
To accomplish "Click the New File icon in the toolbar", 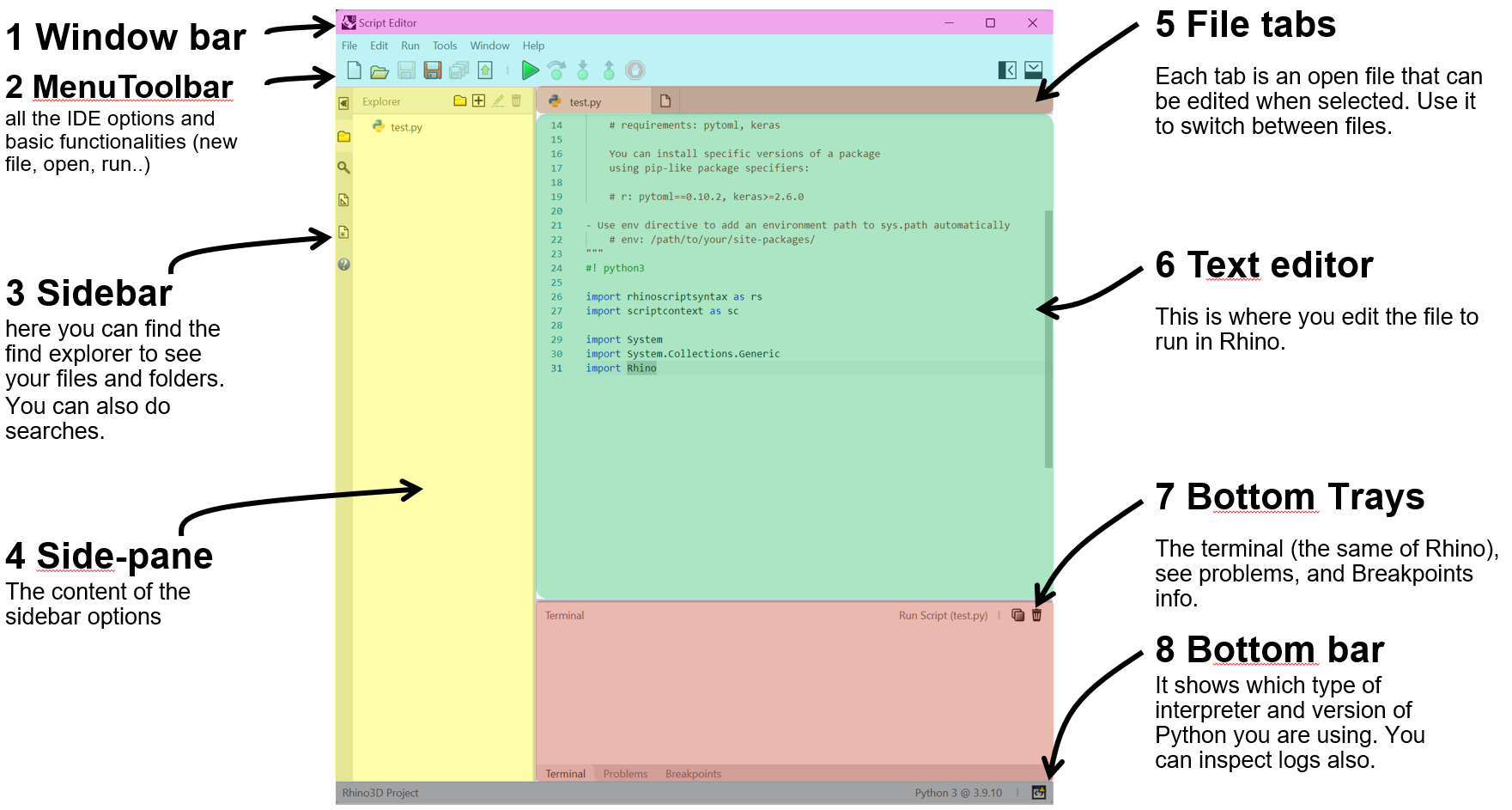I will (354, 70).
